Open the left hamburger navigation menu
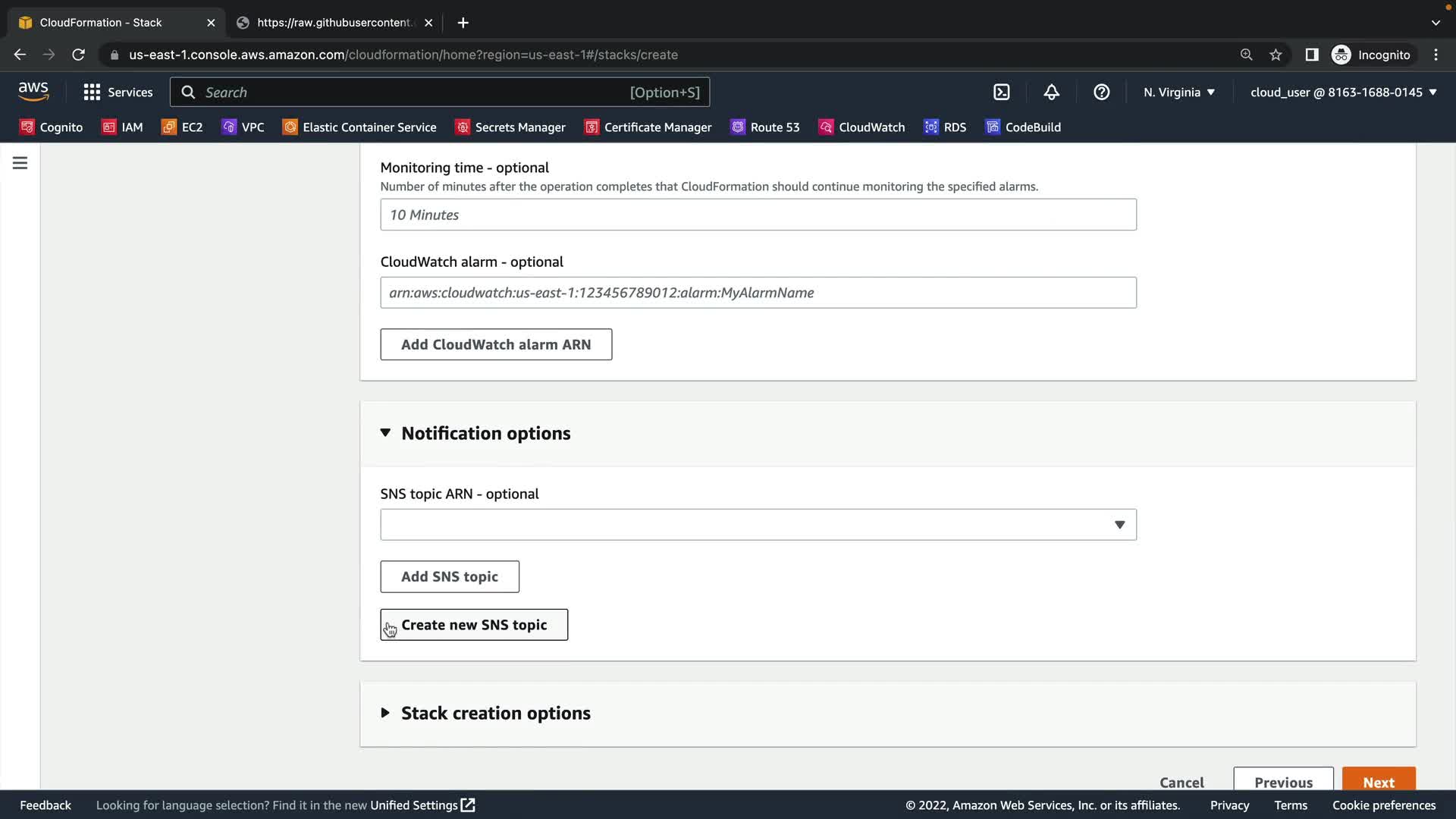The width and height of the screenshot is (1456, 819). 20,163
